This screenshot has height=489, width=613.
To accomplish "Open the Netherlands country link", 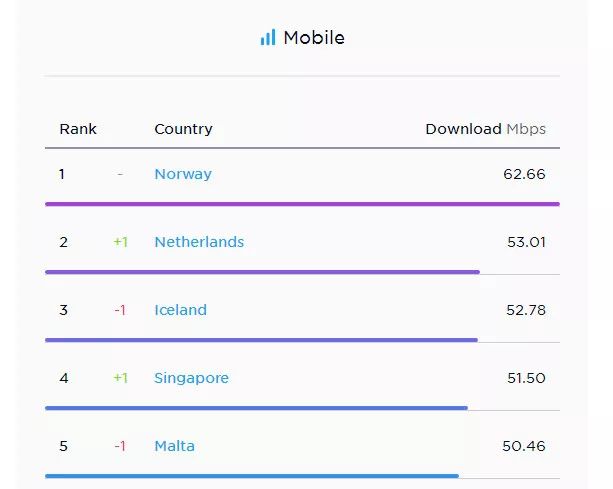I will point(199,242).
